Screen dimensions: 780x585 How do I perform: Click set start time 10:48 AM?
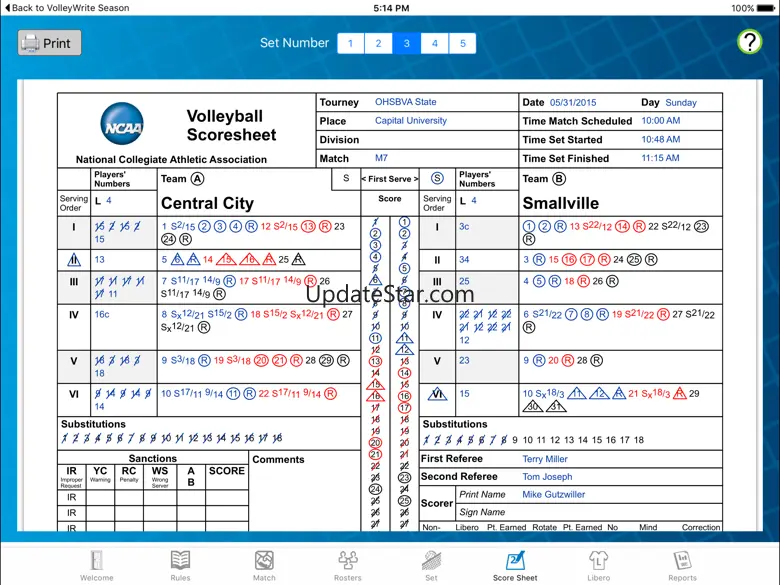(661, 140)
